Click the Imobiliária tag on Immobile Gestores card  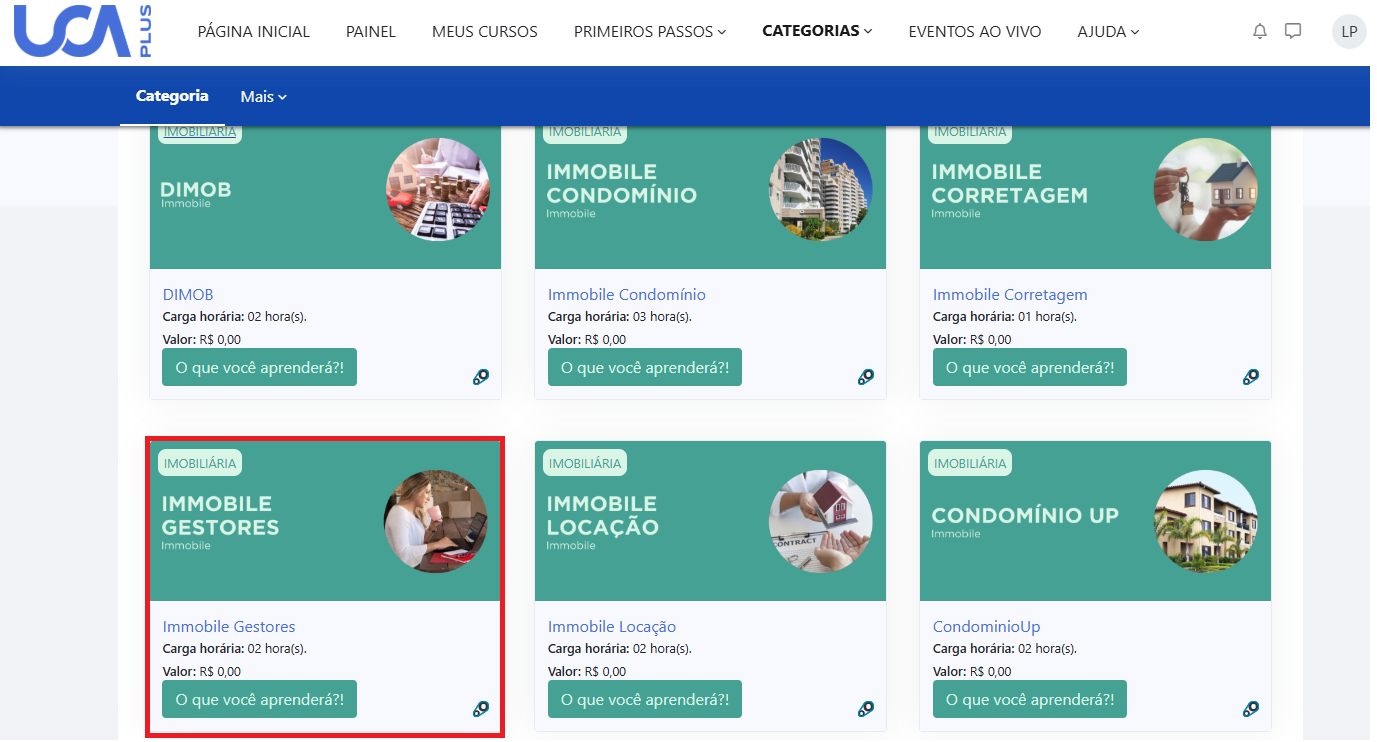pyautogui.click(x=200, y=463)
